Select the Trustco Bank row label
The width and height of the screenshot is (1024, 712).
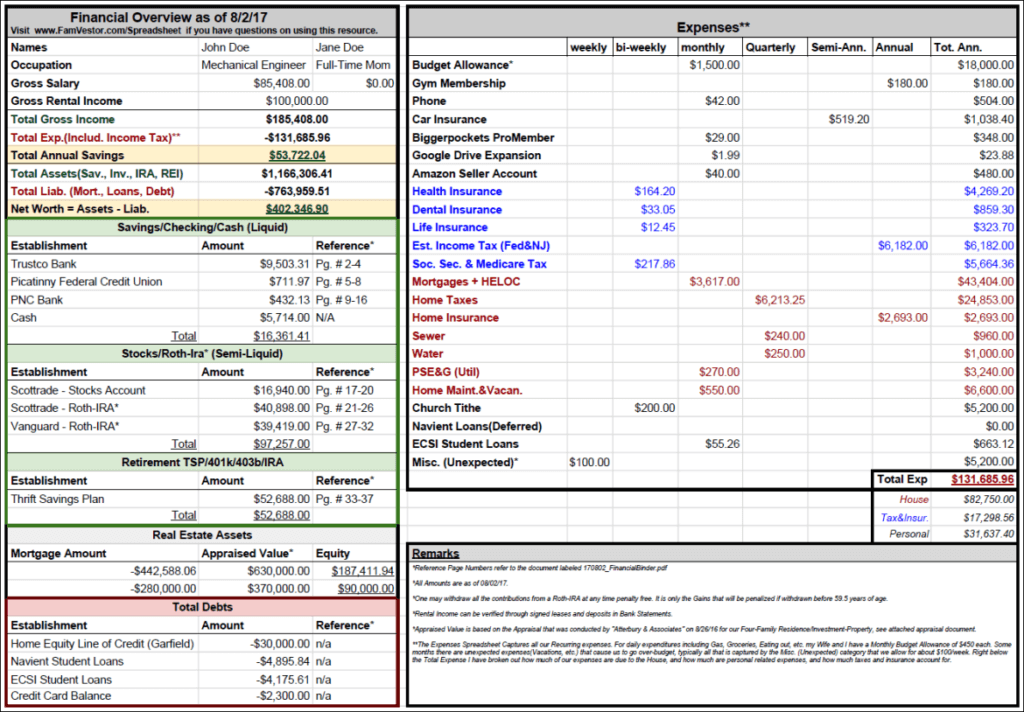tap(44, 264)
